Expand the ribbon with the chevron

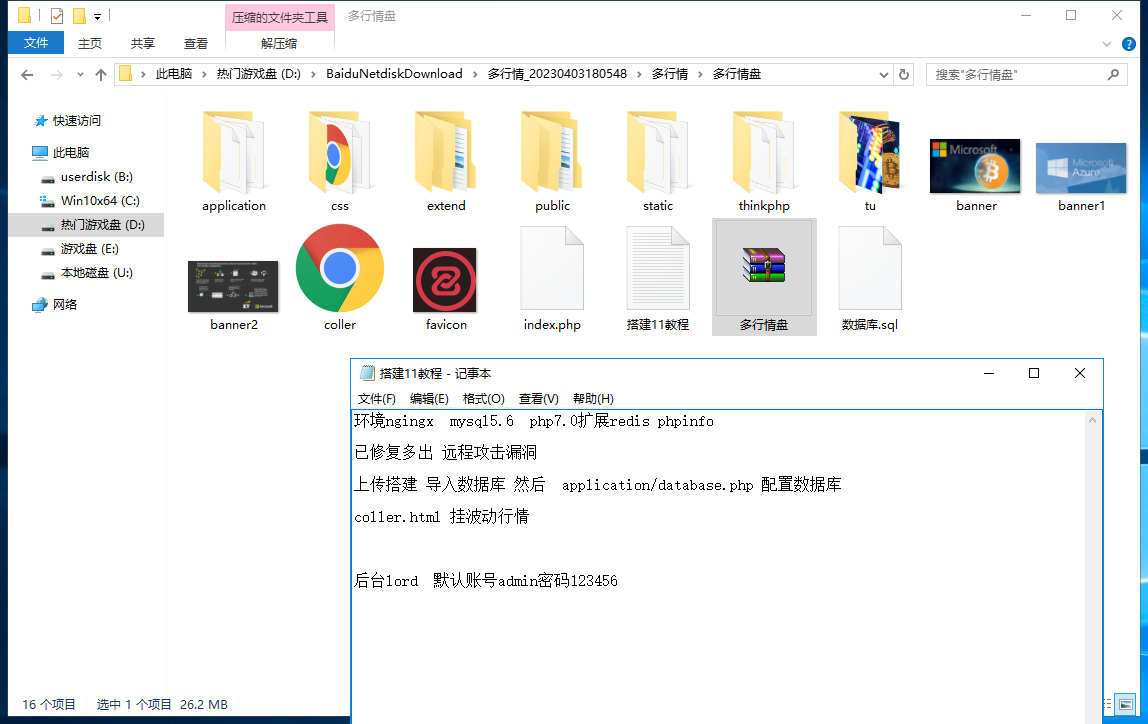(x=1106, y=44)
